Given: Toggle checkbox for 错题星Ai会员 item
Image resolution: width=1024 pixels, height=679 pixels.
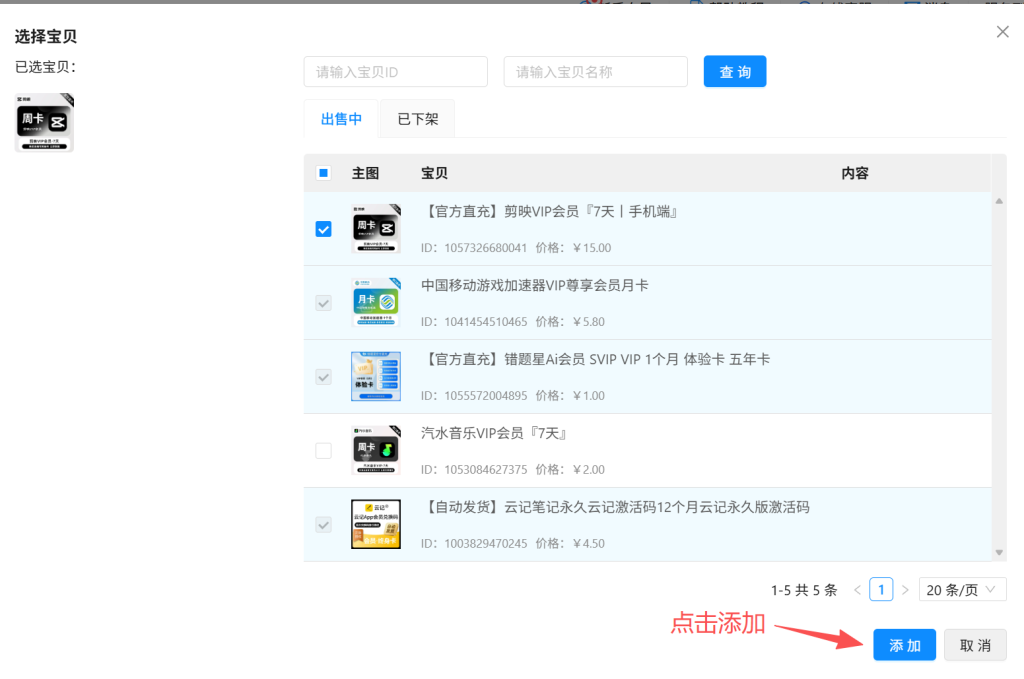Looking at the screenshot, I should pyautogui.click(x=323, y=377).
